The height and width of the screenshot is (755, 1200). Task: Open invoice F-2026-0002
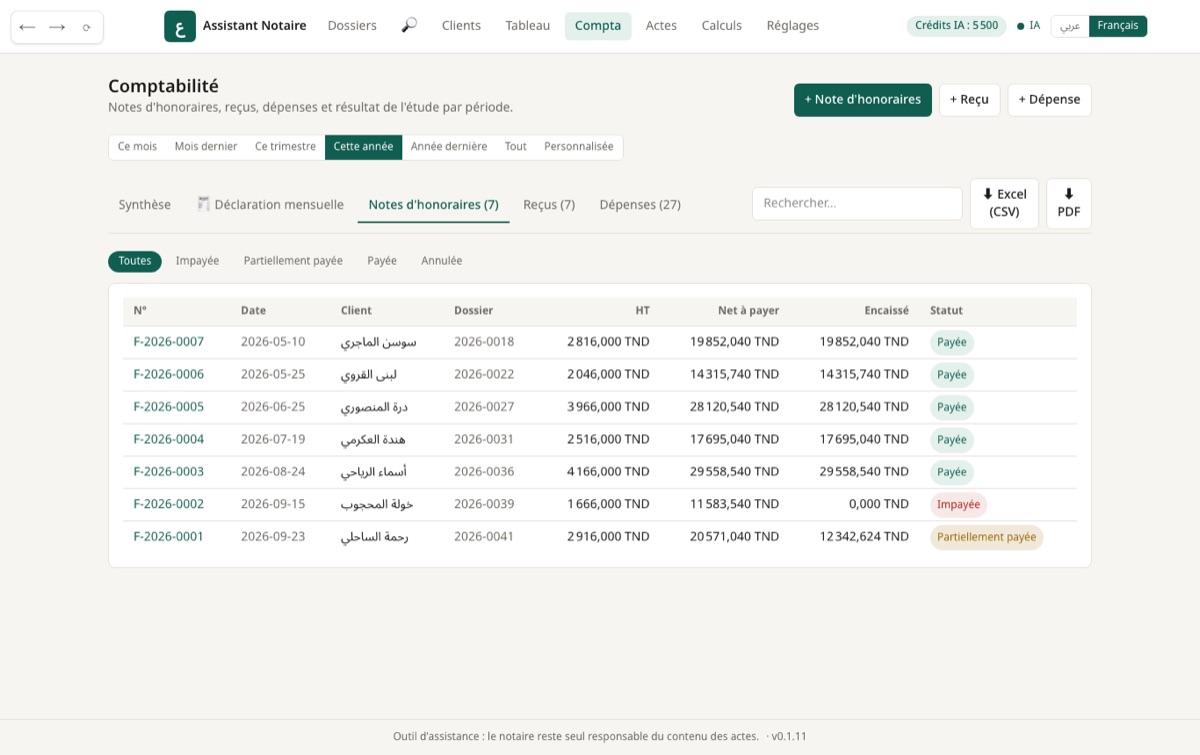point(169,504)
